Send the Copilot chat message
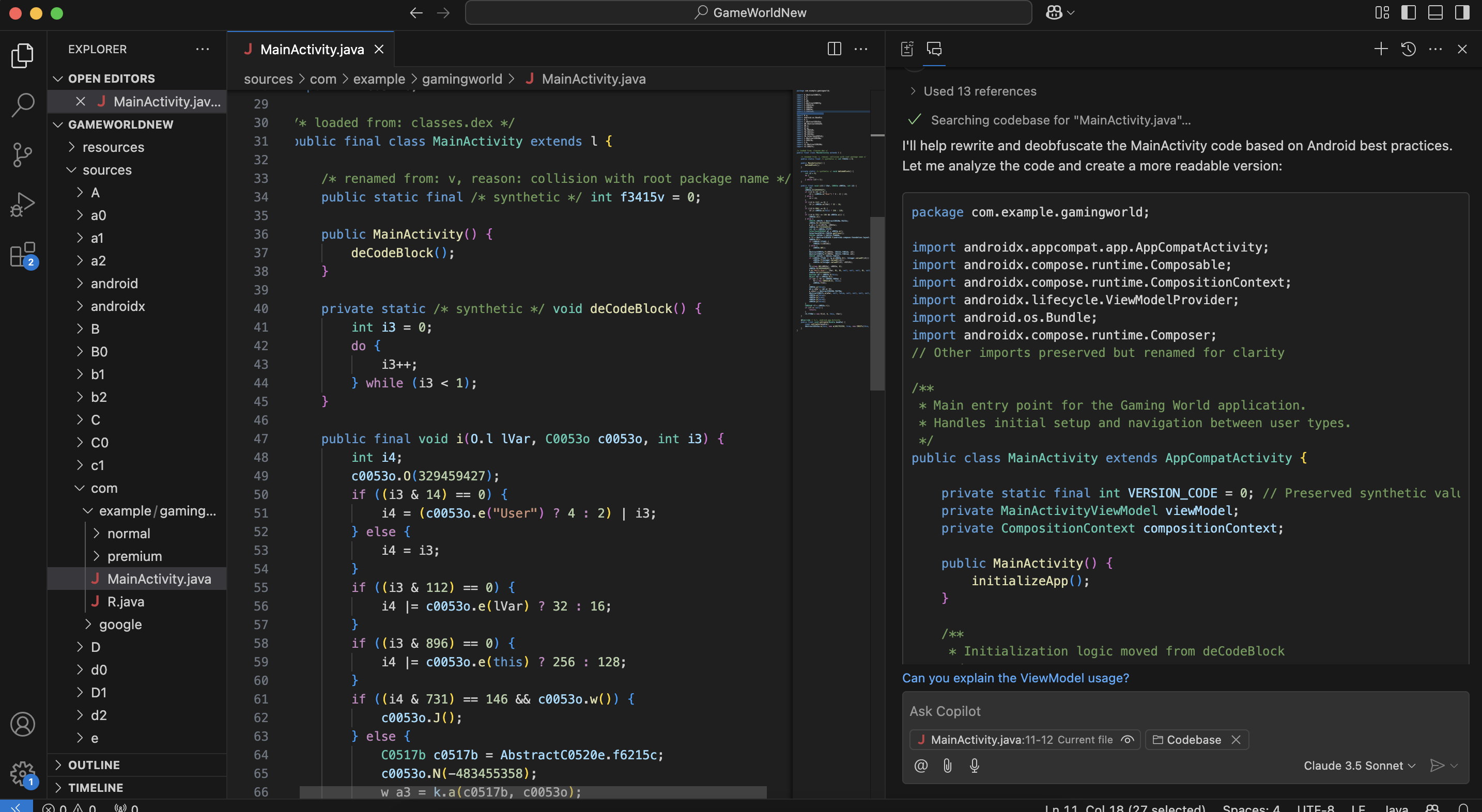 1437,766
